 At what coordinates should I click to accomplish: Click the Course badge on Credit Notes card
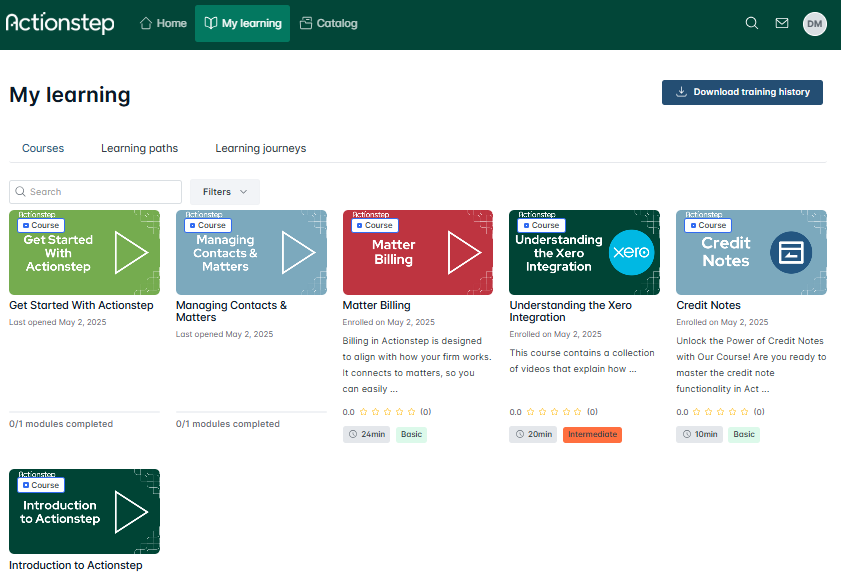point(708,225)
